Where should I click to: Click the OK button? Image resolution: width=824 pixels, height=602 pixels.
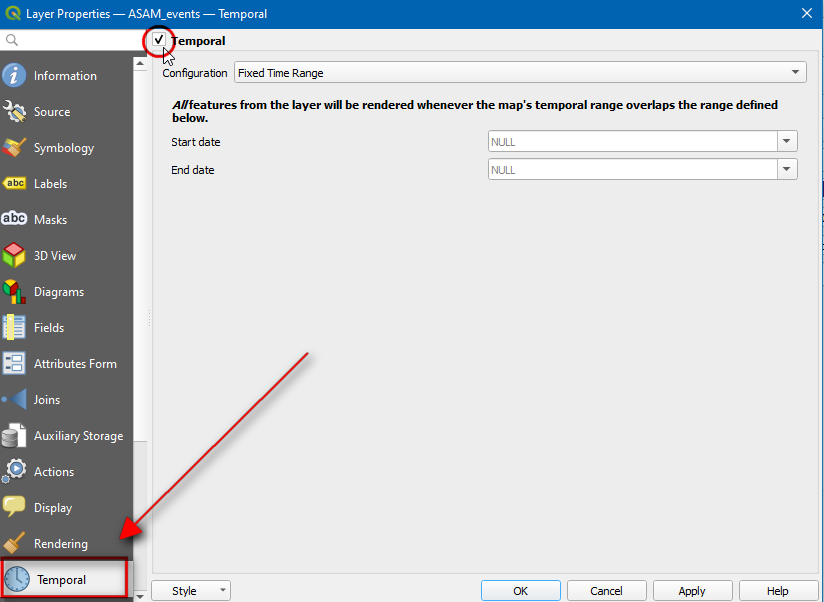[x=520, y=591]
